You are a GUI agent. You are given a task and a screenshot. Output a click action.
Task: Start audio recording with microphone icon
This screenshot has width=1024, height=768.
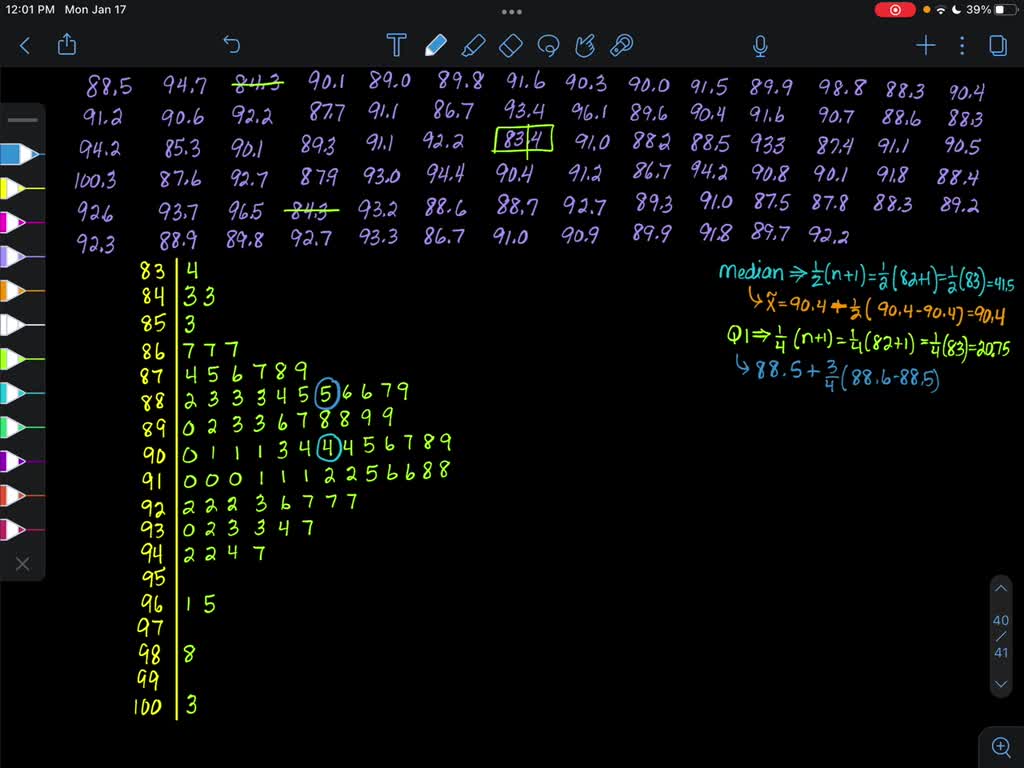point(760,45)
